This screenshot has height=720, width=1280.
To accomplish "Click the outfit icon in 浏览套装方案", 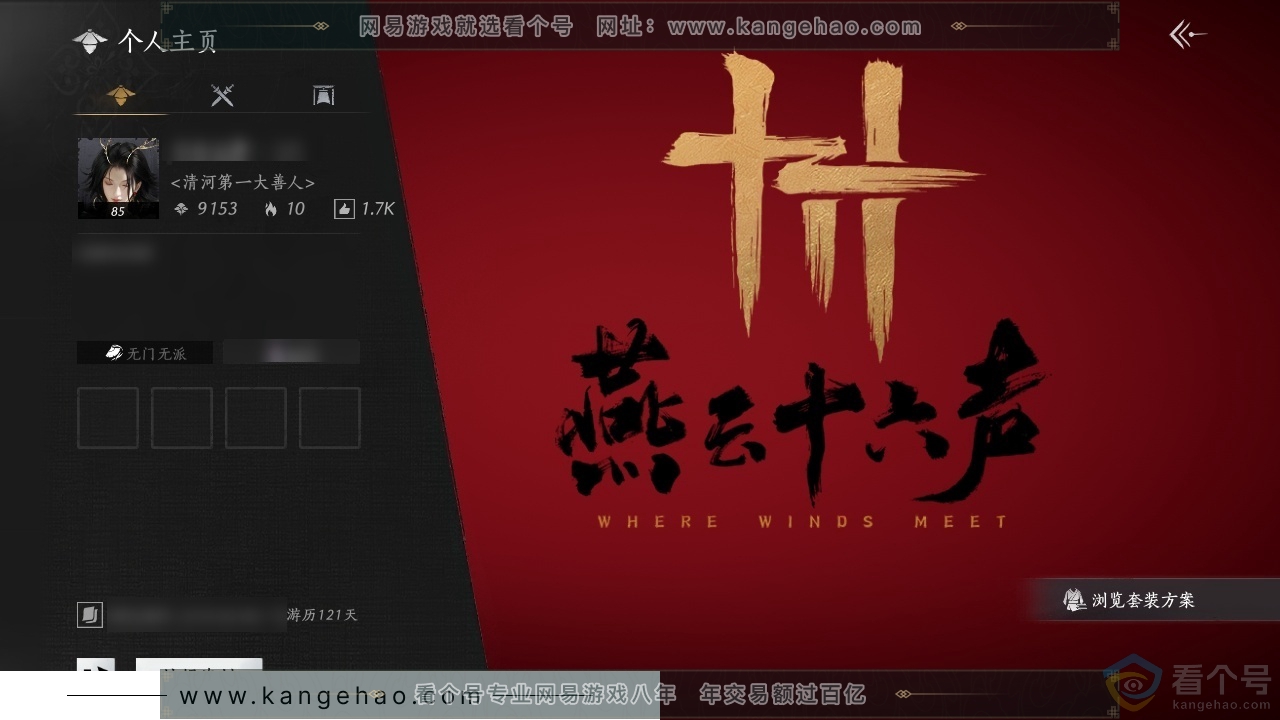I will click(x=1075, y=600).
